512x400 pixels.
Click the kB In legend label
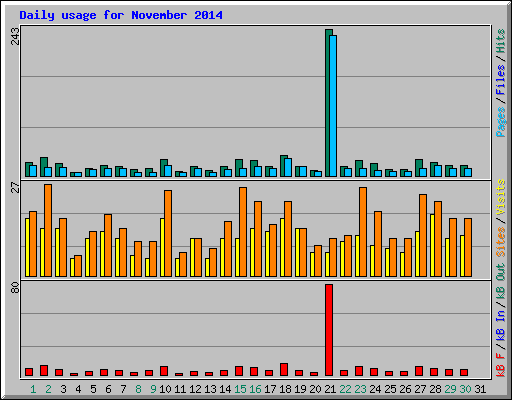coord(501,325)
